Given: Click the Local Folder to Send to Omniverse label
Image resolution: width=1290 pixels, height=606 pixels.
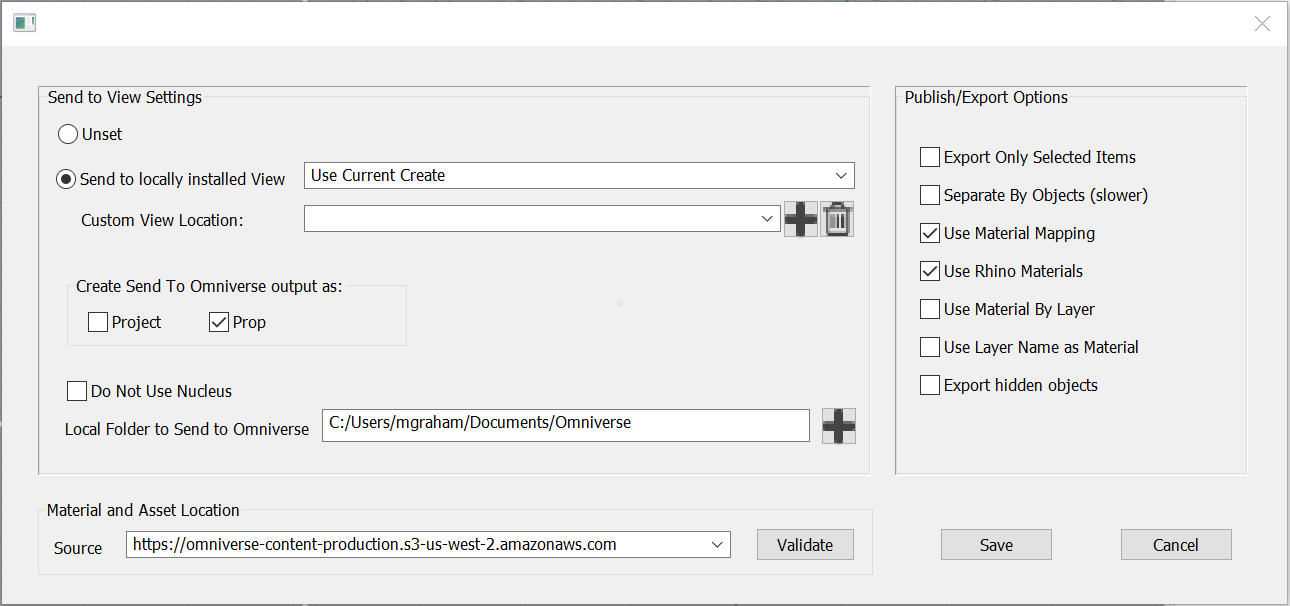Looking at the screenshot, I should pos(187,429).
